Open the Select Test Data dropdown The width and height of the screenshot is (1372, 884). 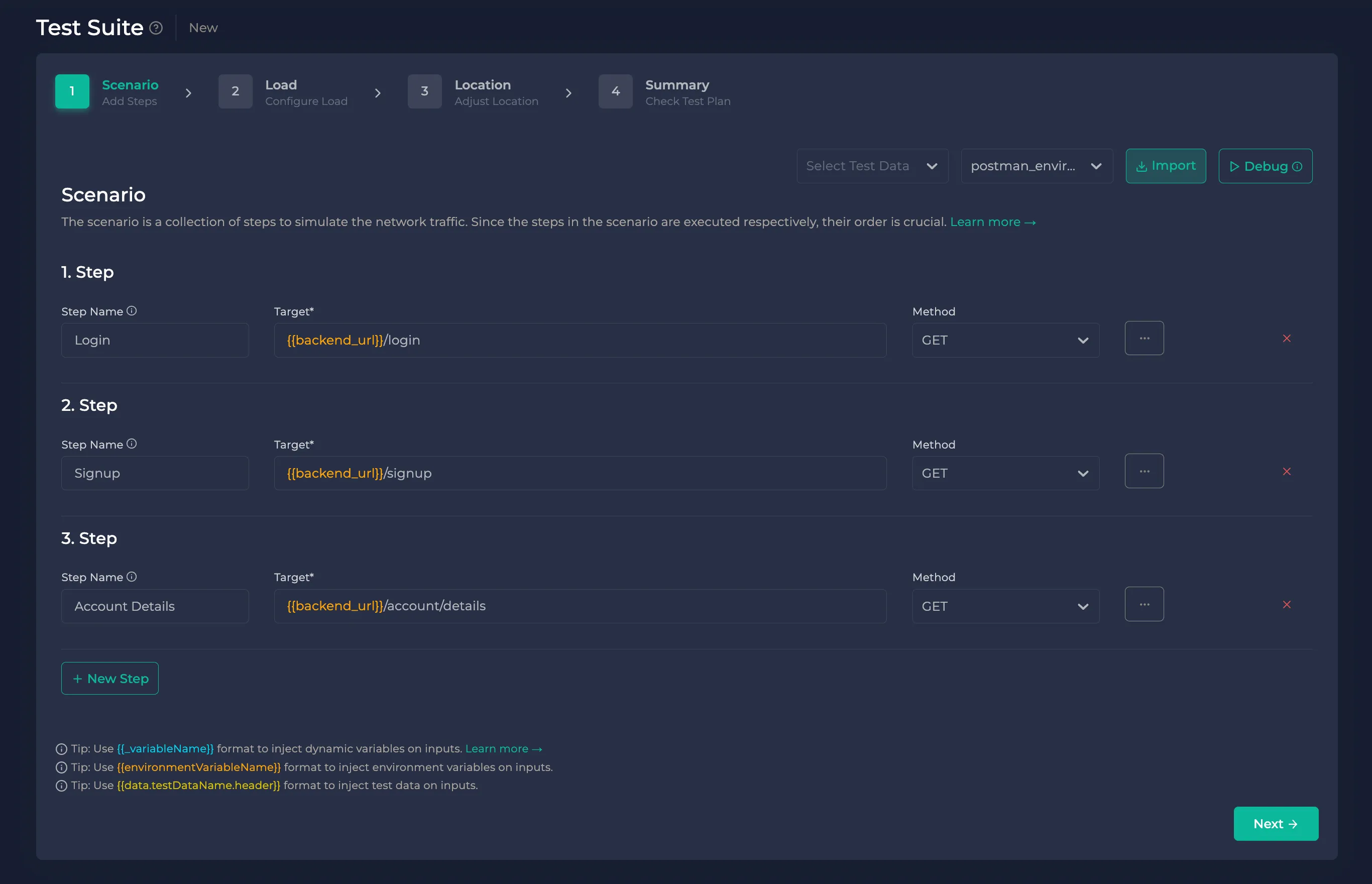(872, 166)
